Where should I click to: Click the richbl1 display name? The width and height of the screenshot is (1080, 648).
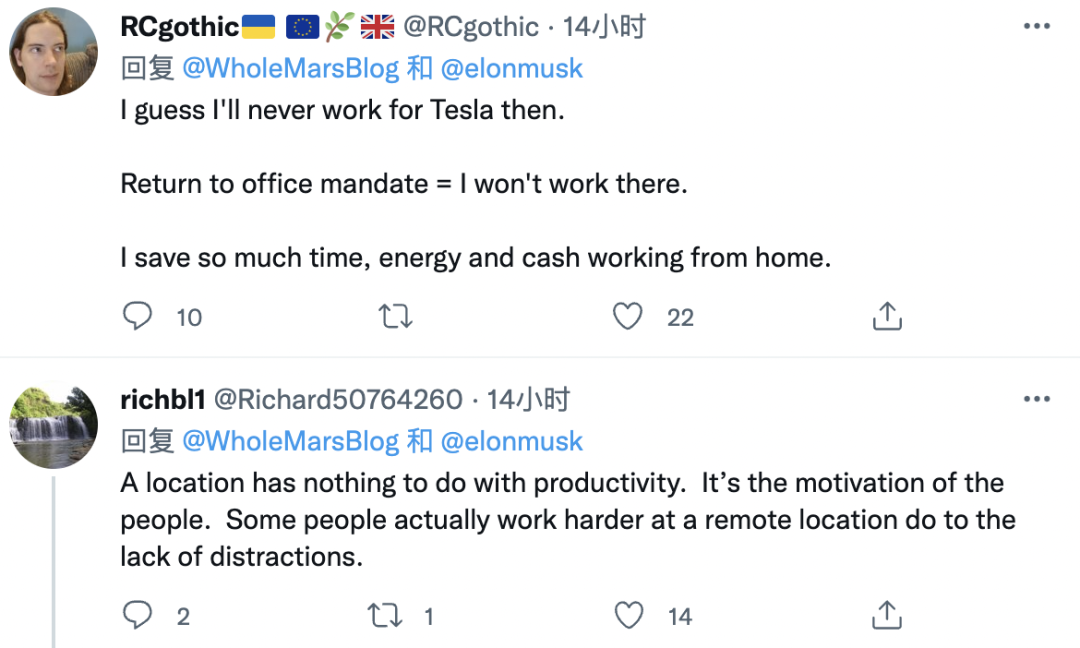(162, 400)
